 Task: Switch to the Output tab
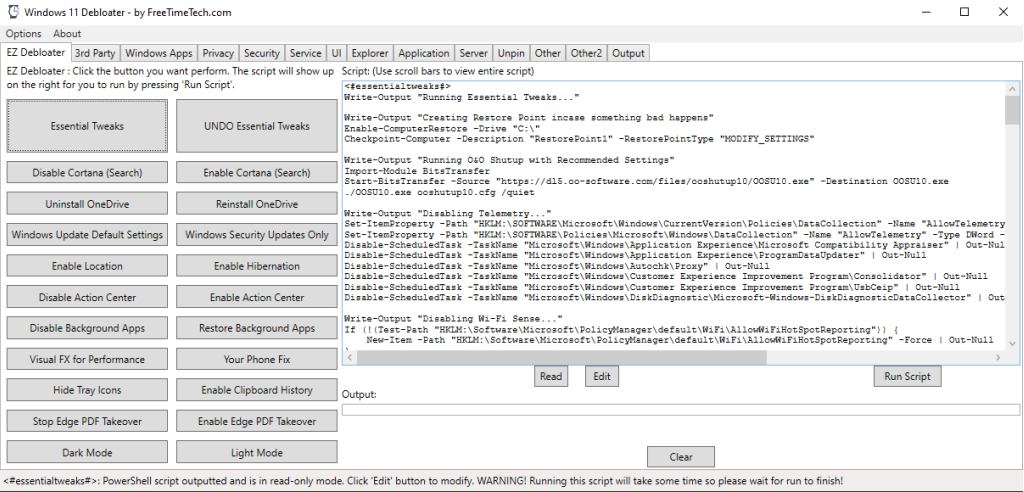pyautogui.click(x=628, y=54)
